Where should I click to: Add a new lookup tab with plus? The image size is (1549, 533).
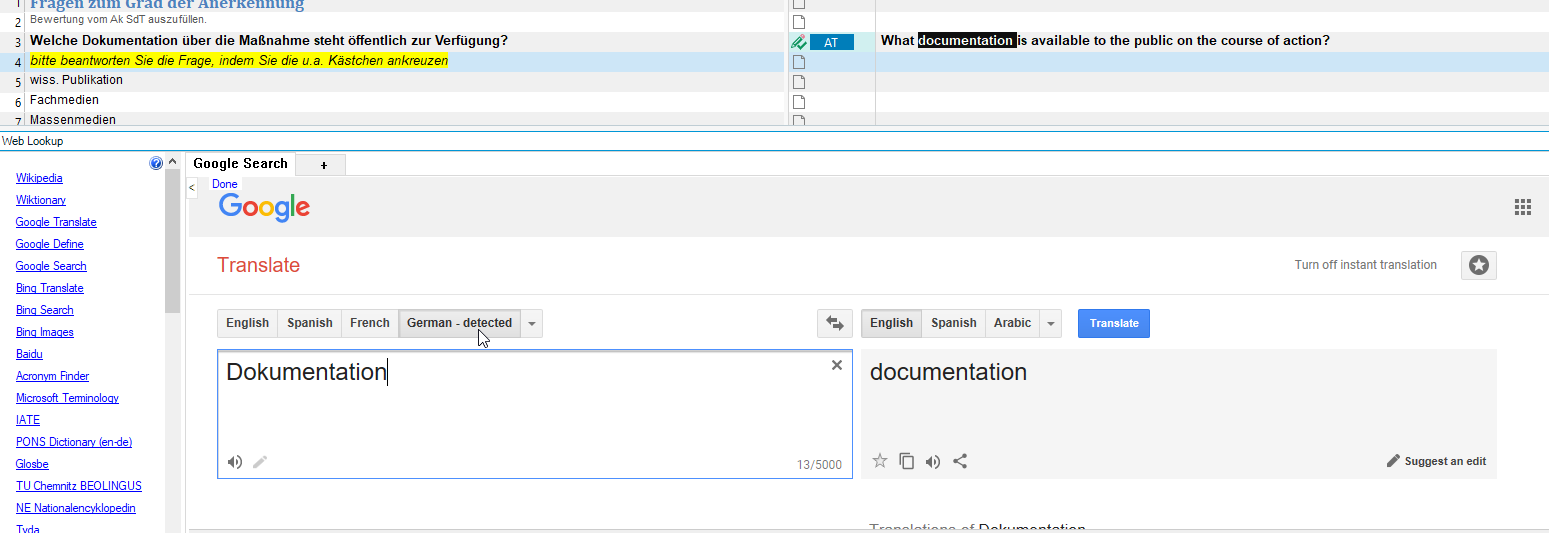(323, 165)
